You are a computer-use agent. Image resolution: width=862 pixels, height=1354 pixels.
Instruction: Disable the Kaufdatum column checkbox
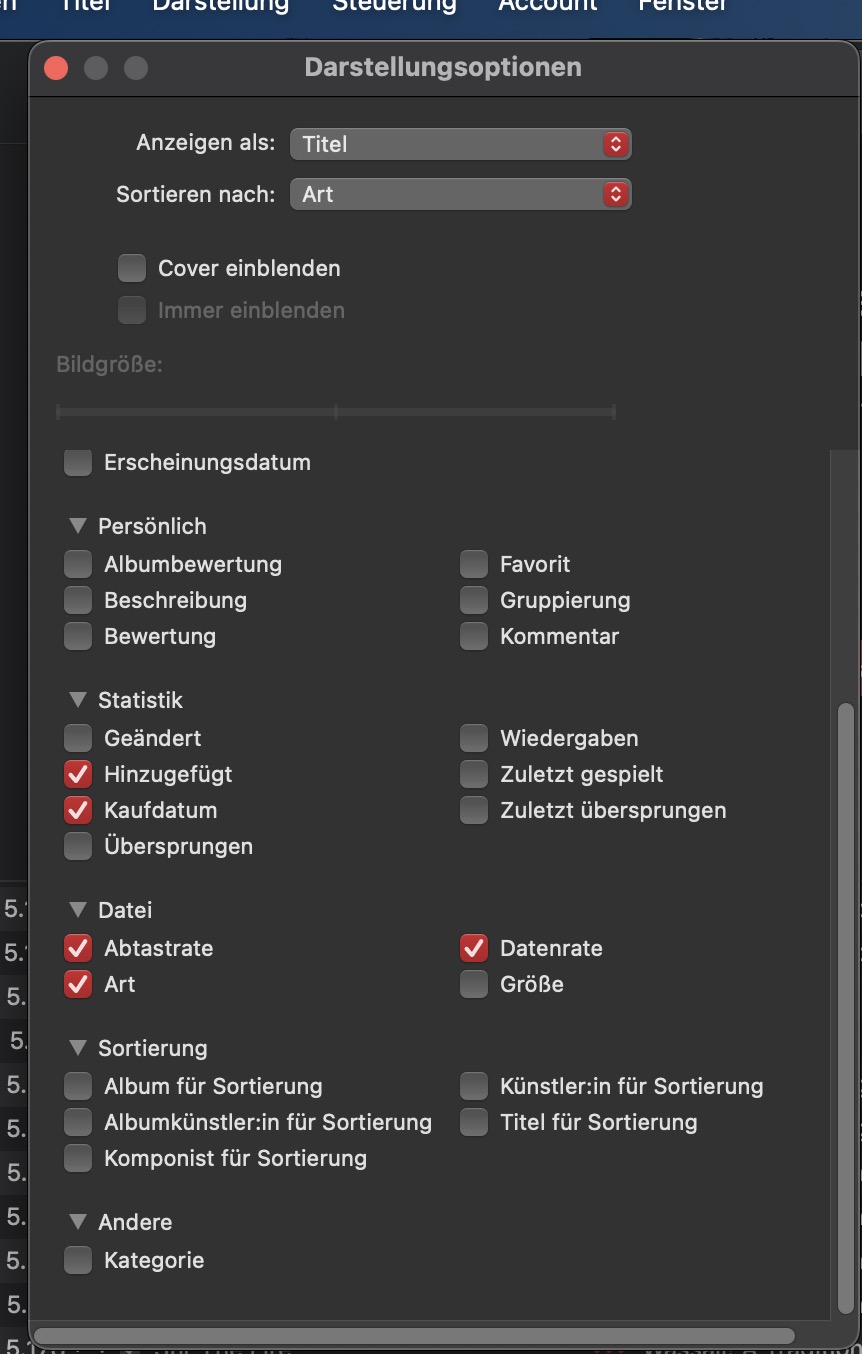(78, 811)
